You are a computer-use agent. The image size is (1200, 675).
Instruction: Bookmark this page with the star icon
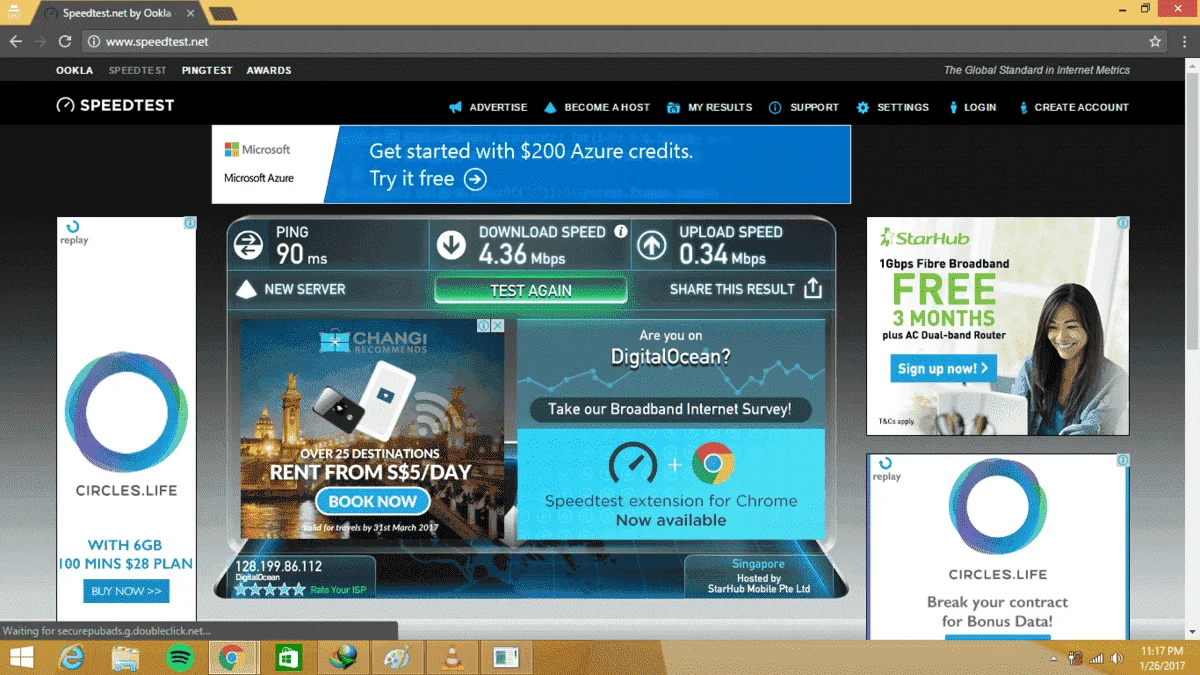click(1155, 42)
